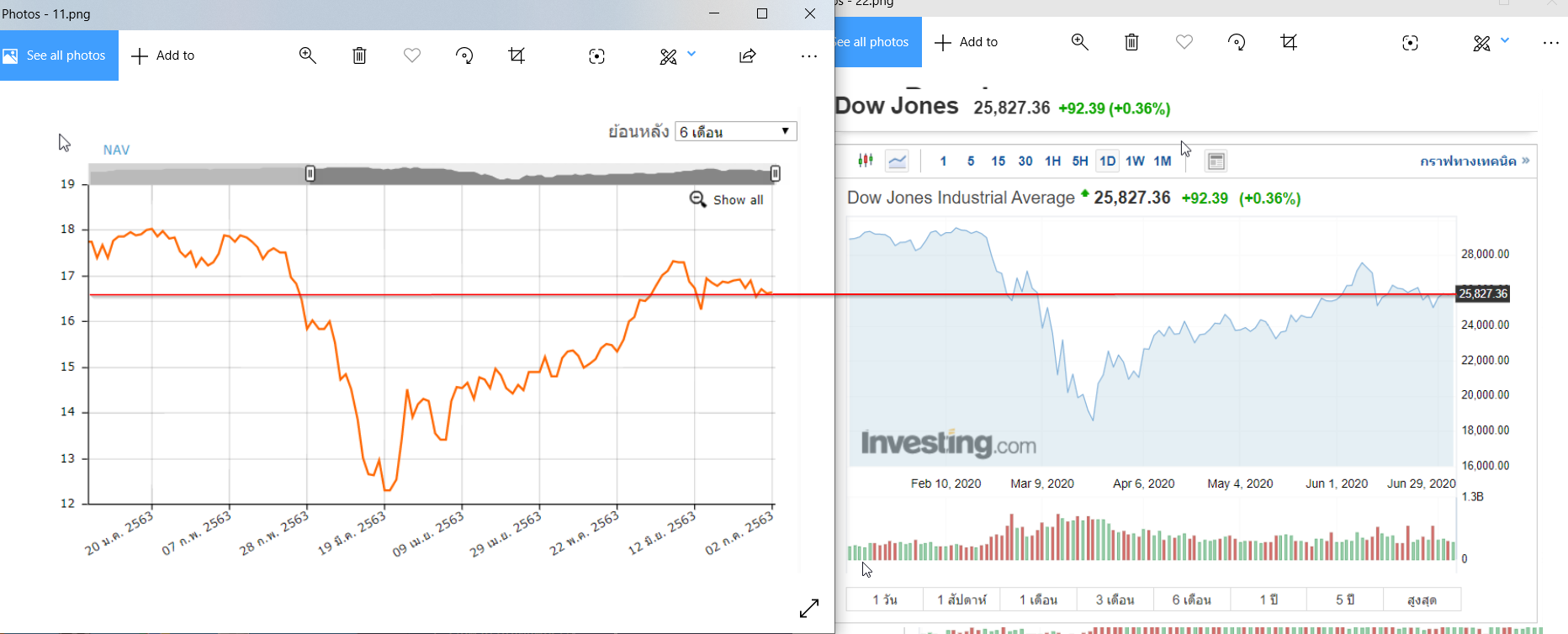1568x634 pixels.
Task: Open crop tool in left Photos window
Action: coord(516,55)
